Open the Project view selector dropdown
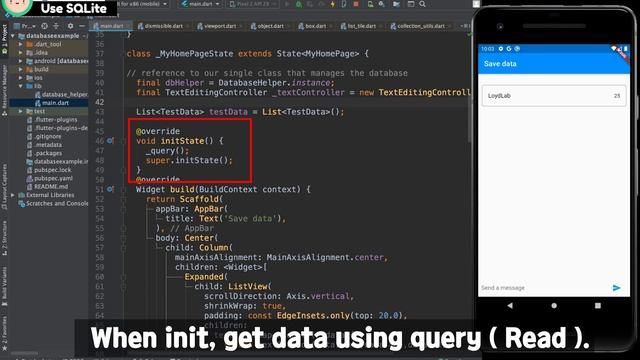This screenshot has width=640, height=360. [x=26, y=26]
